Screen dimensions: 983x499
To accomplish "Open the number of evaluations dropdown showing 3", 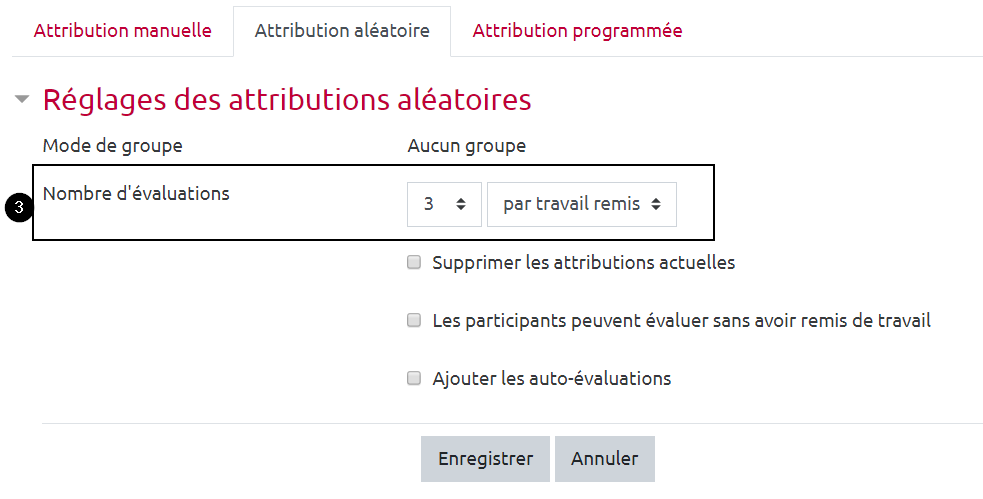I will coord(444,204).
